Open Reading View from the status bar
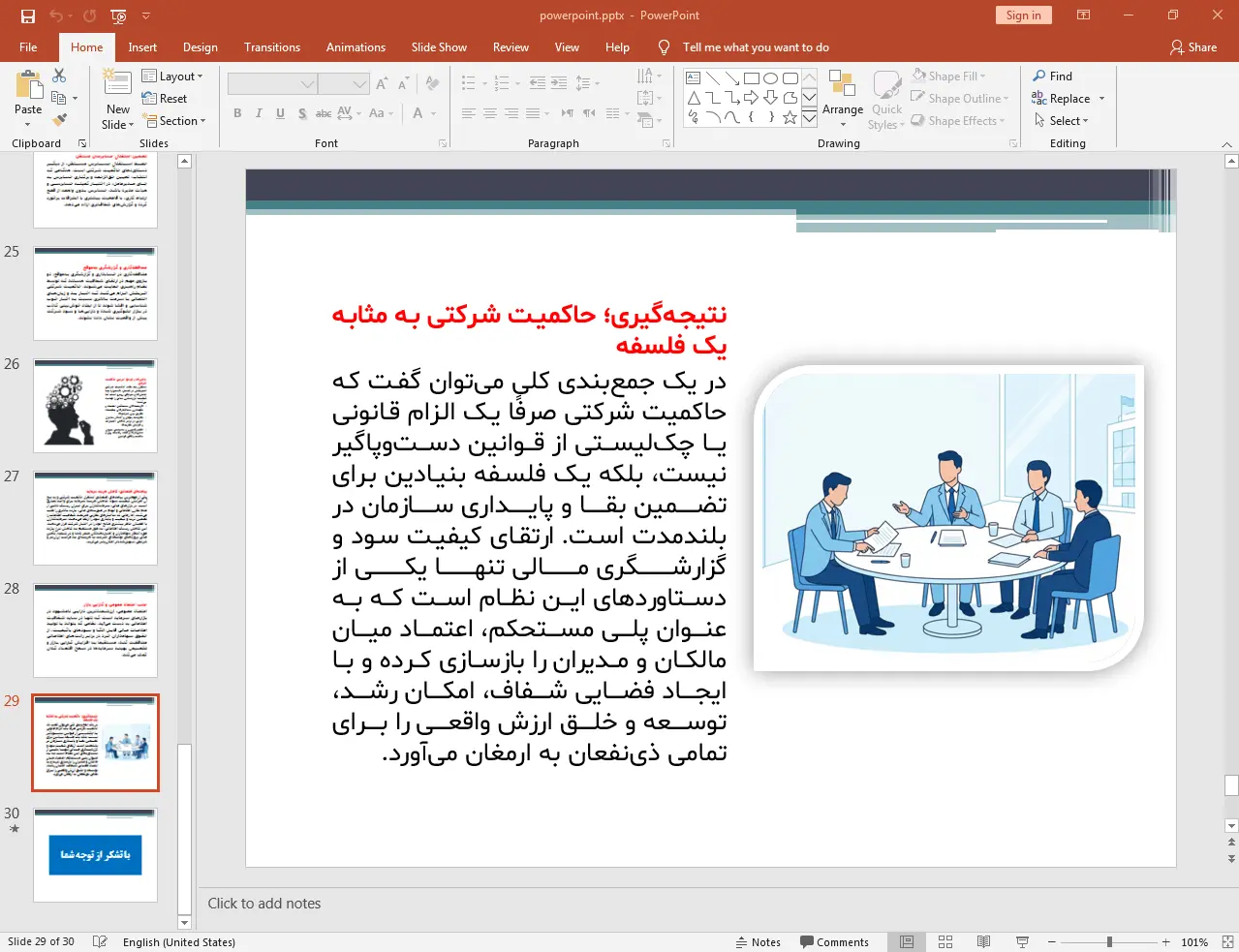Screen dimensions: 1239x952 click(983, 942)
